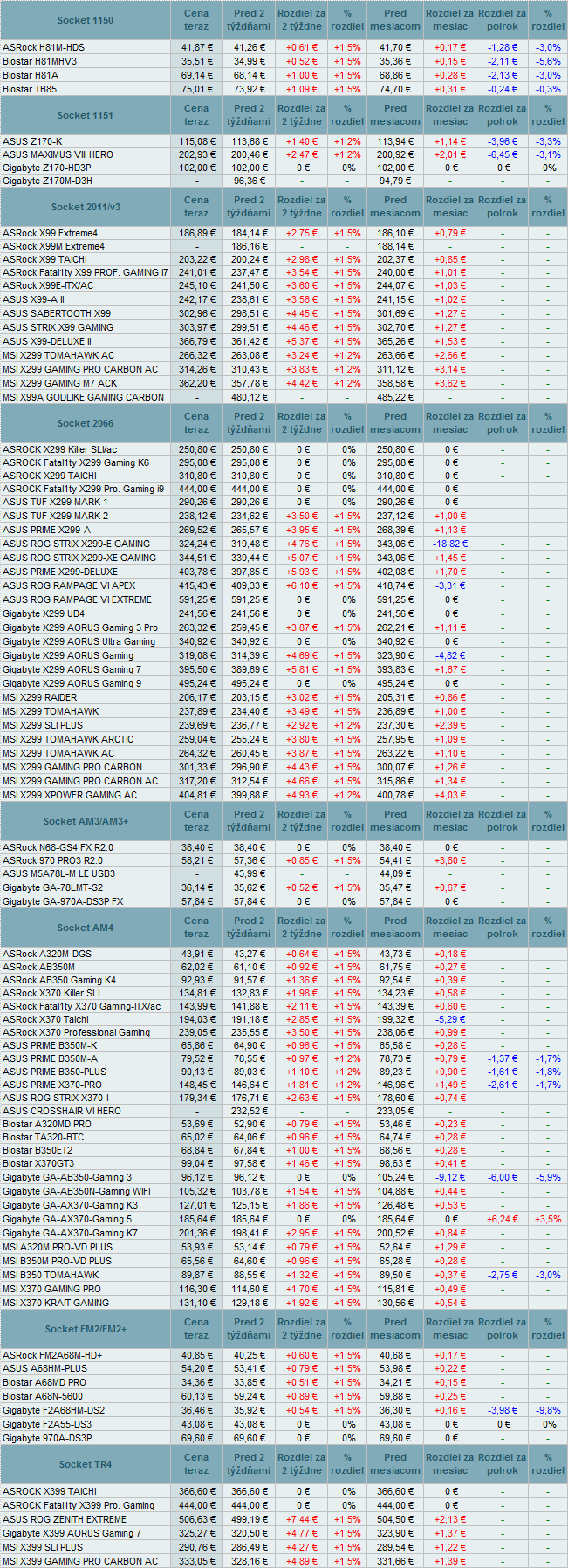Select ASROCK X299 Killer SLI/ac row name
Screen dimensions: 568x1568
[59, 449]
